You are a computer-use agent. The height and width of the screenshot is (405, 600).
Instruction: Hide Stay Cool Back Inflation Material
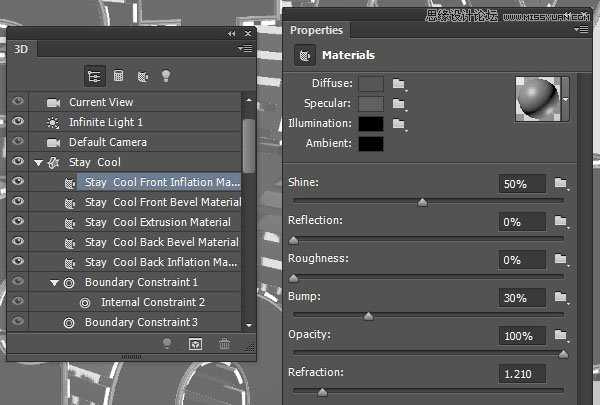pos(18,261)
